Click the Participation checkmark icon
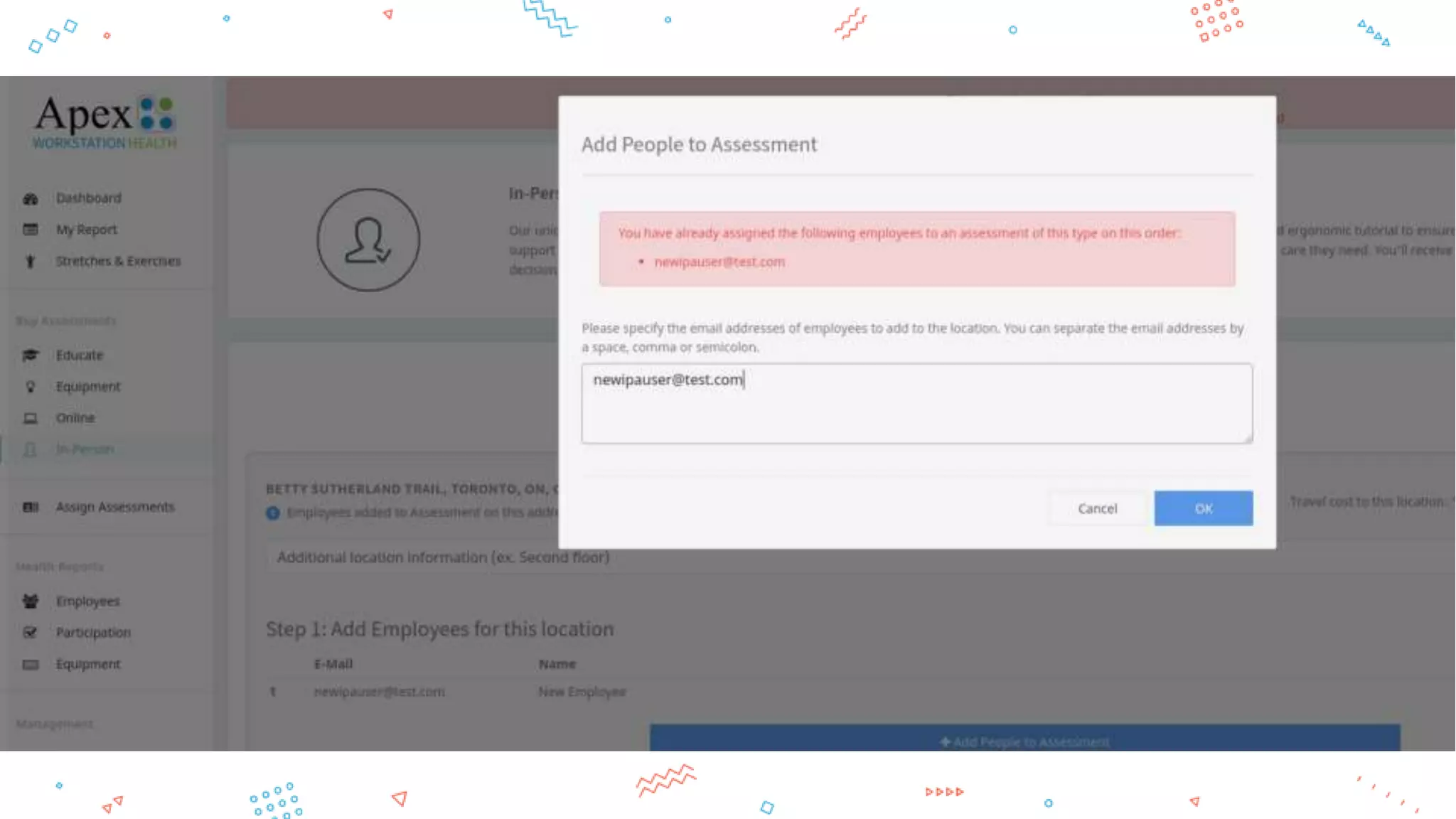The height and width of the screenshot is (819, 1456). pyautogui.click(x=30, y=633)
